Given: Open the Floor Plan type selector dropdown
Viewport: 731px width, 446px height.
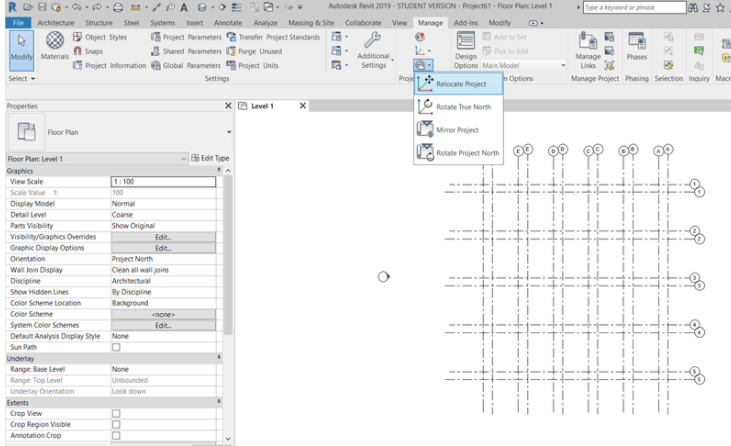Looking at the screenshot, I should 229,132.
